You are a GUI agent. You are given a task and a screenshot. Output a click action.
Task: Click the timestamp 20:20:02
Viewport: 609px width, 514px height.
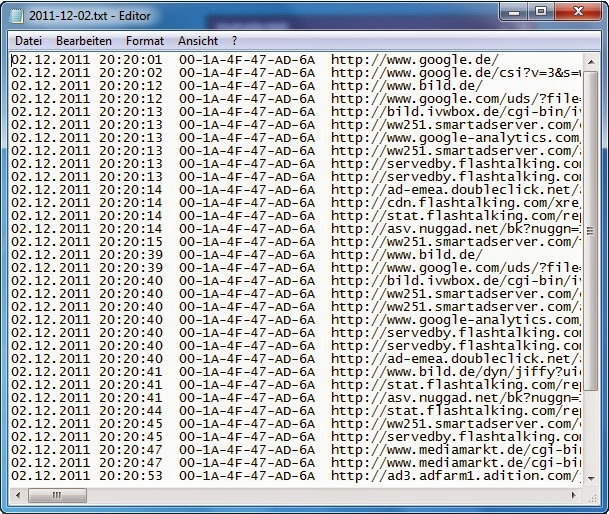pos(130,73)
